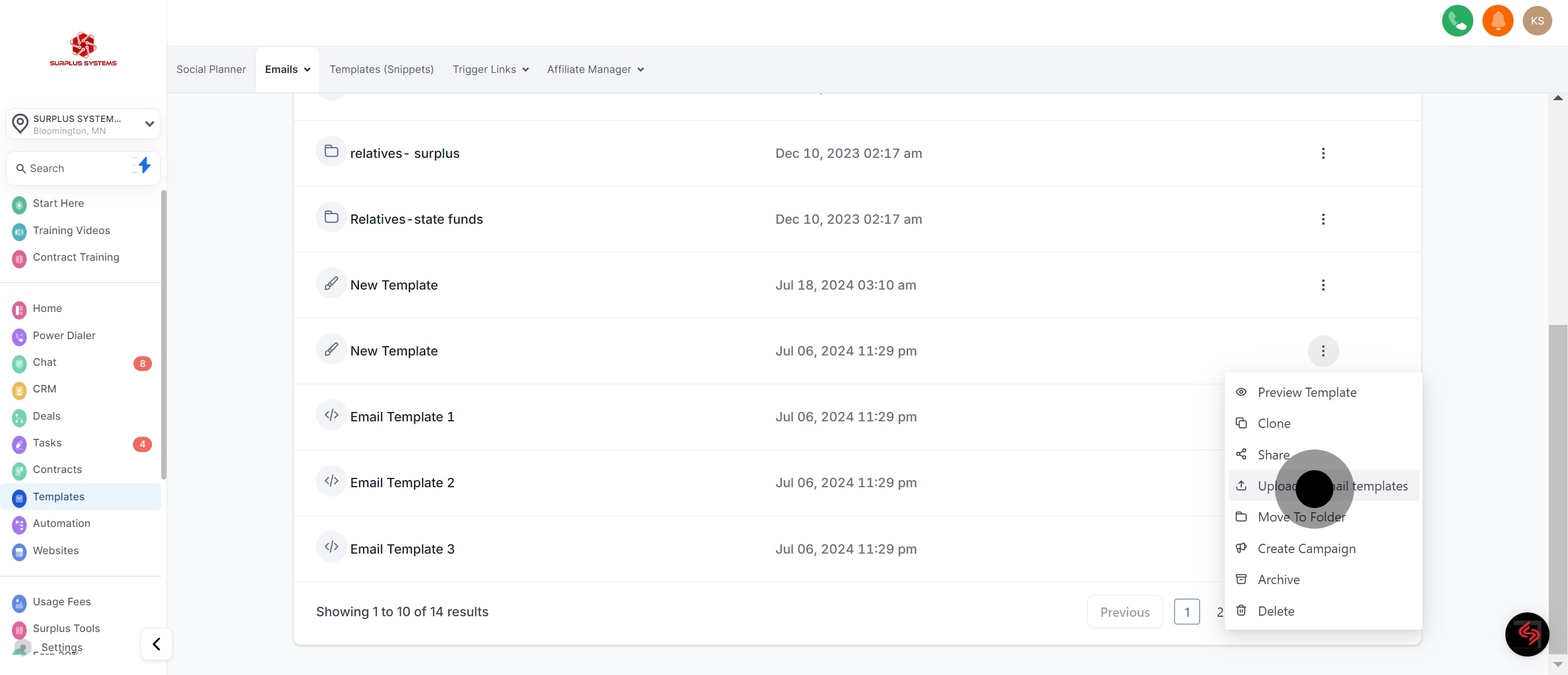Choose Clone in the context menu
Screen dimensions: 1568x675
tap(1324, 424)
